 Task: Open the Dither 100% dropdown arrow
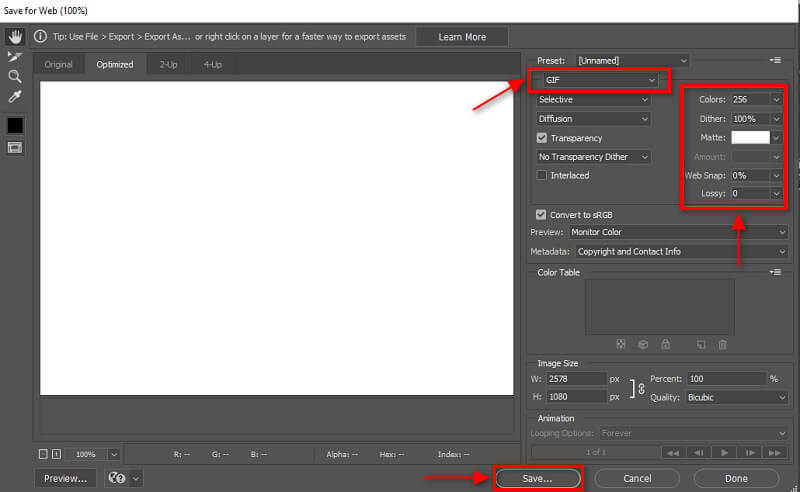click(x=776, y=119)
